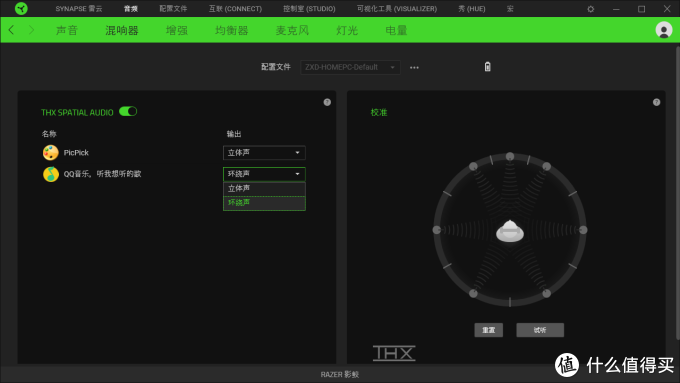680x383 pixels.
Task: Click the 校准 calibration heading
Action: pyautogui.click(x=379, y=112)
